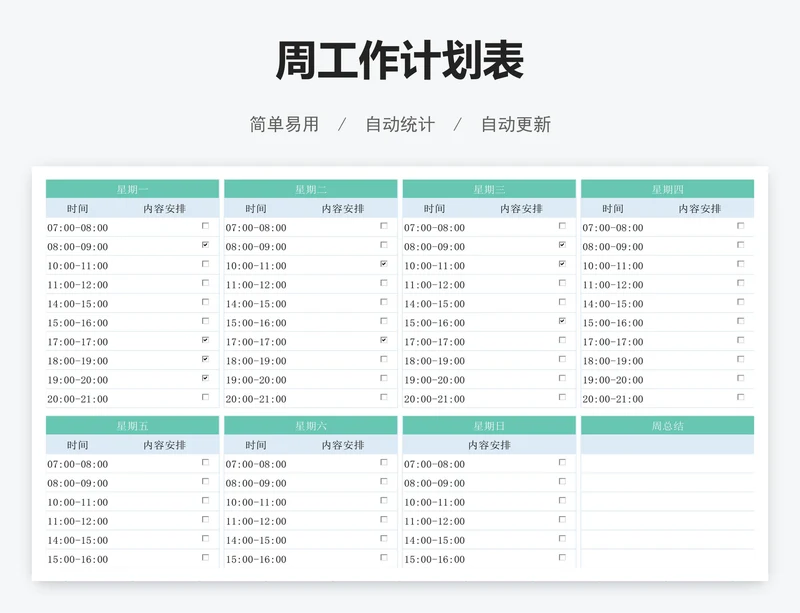Select the 星期五 header cell
800x613 pixels.
pyautogui.click(x=133, y=426)
